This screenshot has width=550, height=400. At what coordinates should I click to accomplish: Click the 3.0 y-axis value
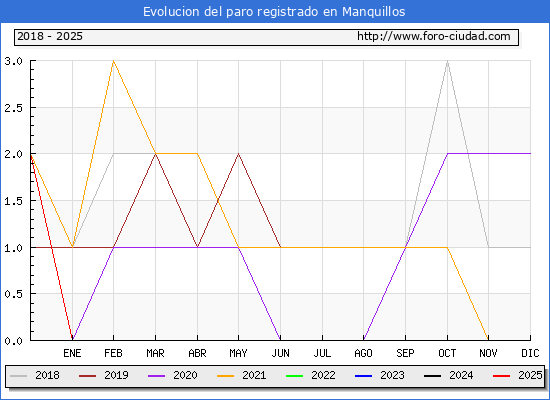[13, 61]
